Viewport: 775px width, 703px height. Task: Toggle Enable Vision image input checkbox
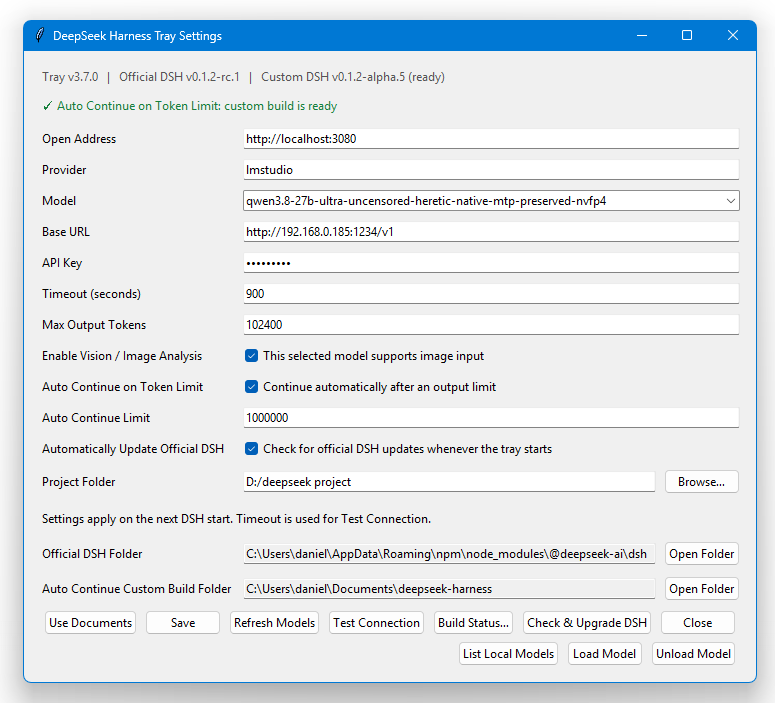click(x=251, y=356)
